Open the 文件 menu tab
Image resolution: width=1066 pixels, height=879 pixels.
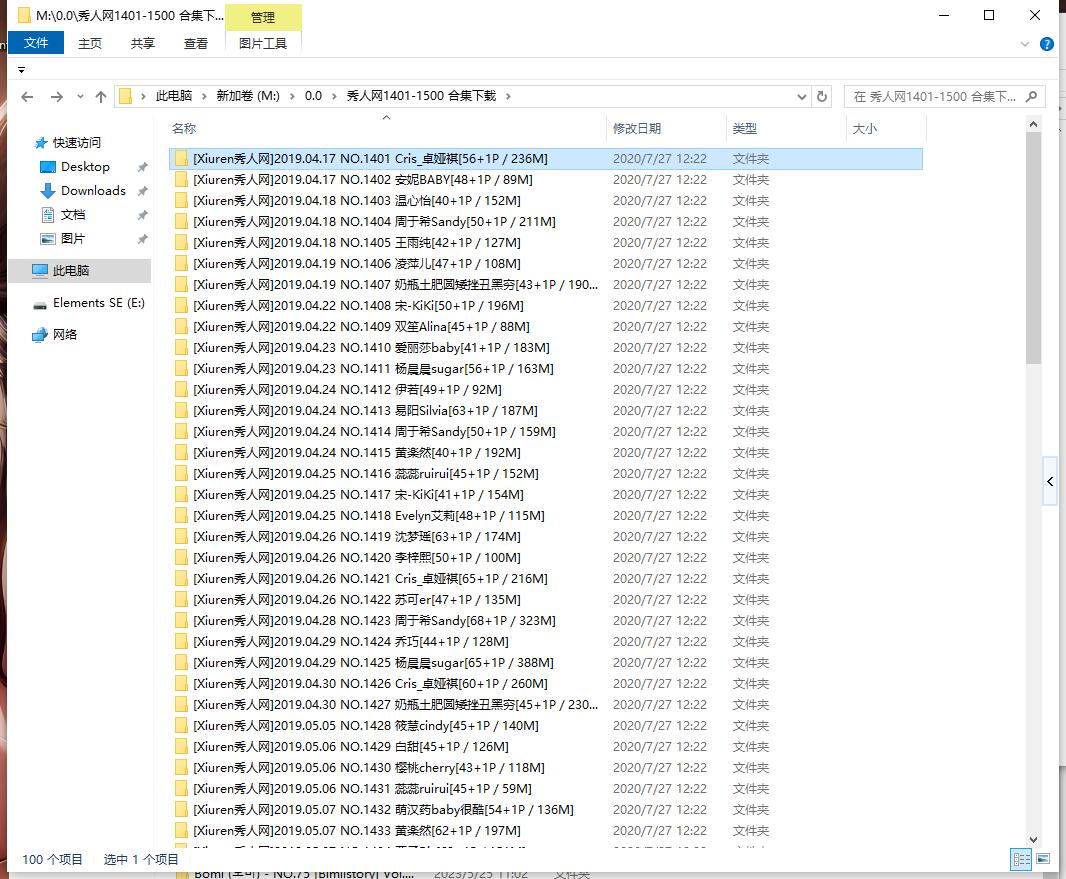coord(36,43)
